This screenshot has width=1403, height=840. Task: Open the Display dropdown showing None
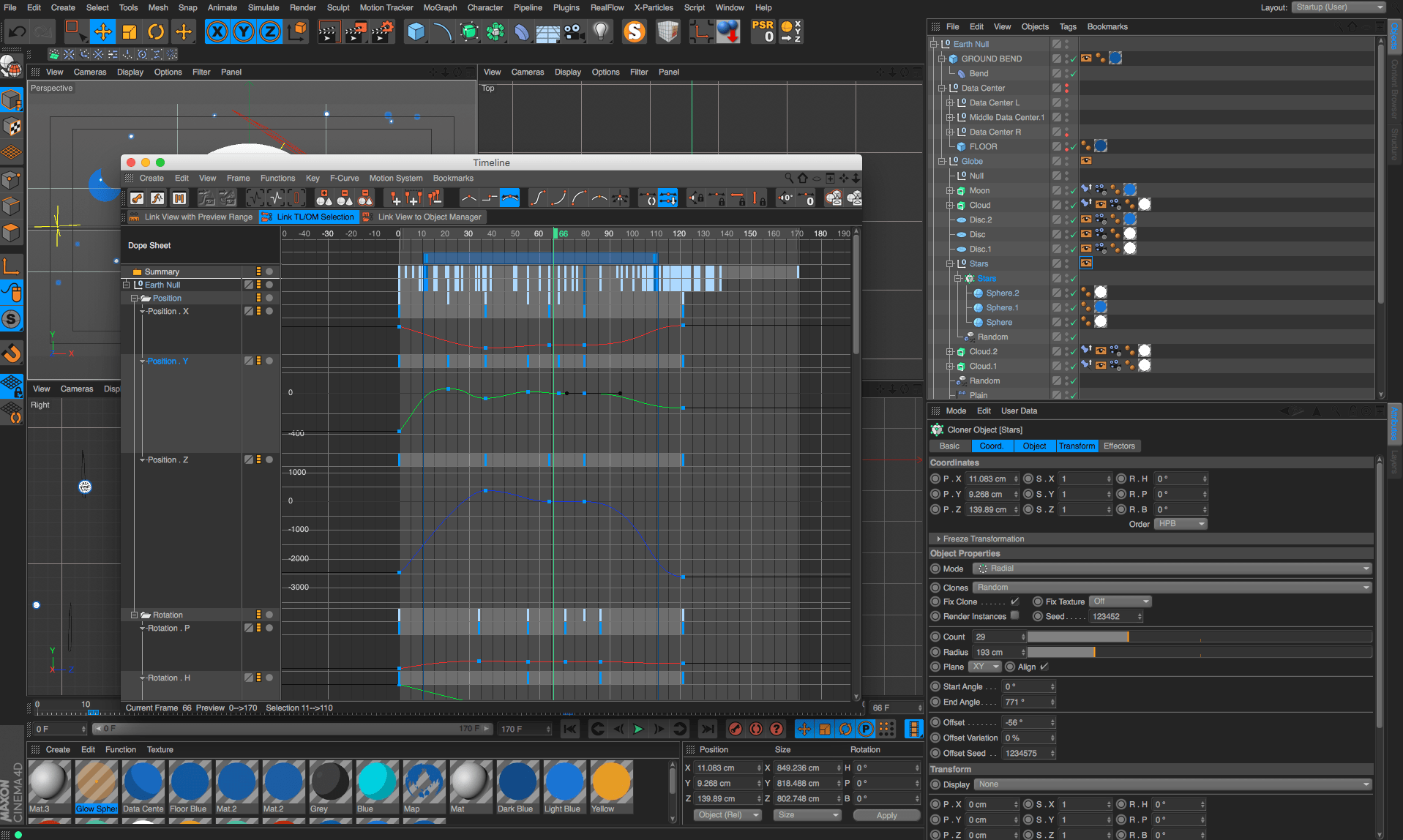pyautogui.click(x=1172, y=784)
